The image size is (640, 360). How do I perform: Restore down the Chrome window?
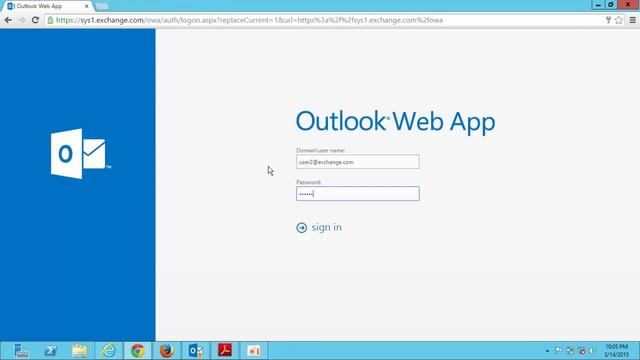pos(611,5)
